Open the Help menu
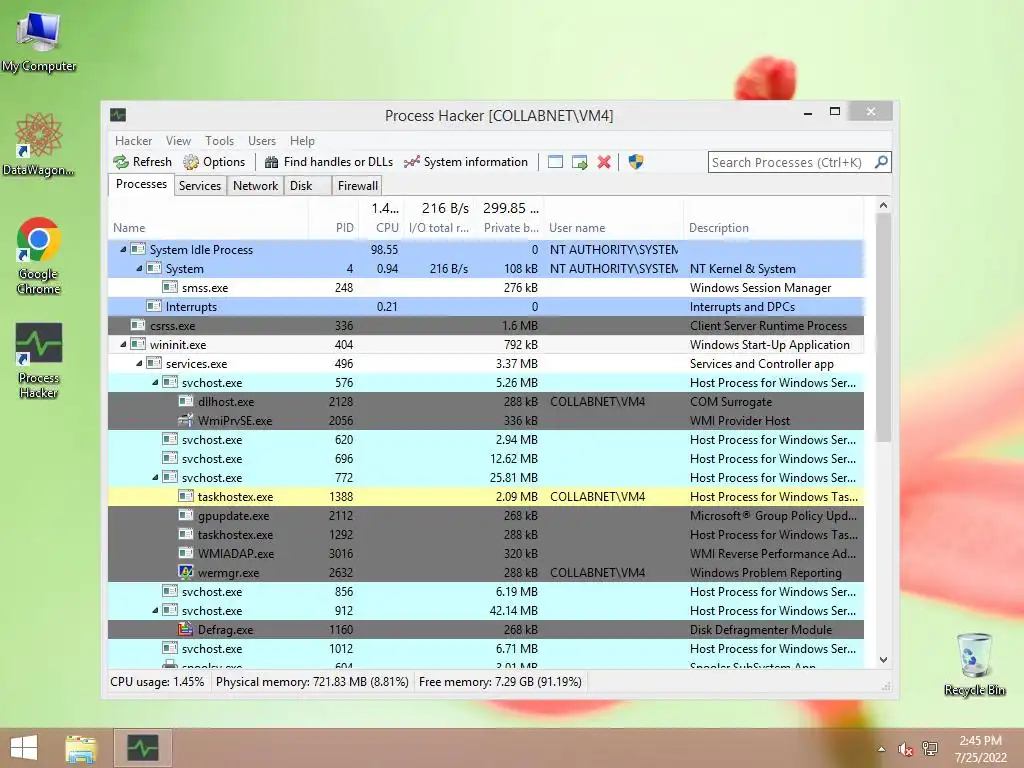1024x768 pixels. click(302, 140)
